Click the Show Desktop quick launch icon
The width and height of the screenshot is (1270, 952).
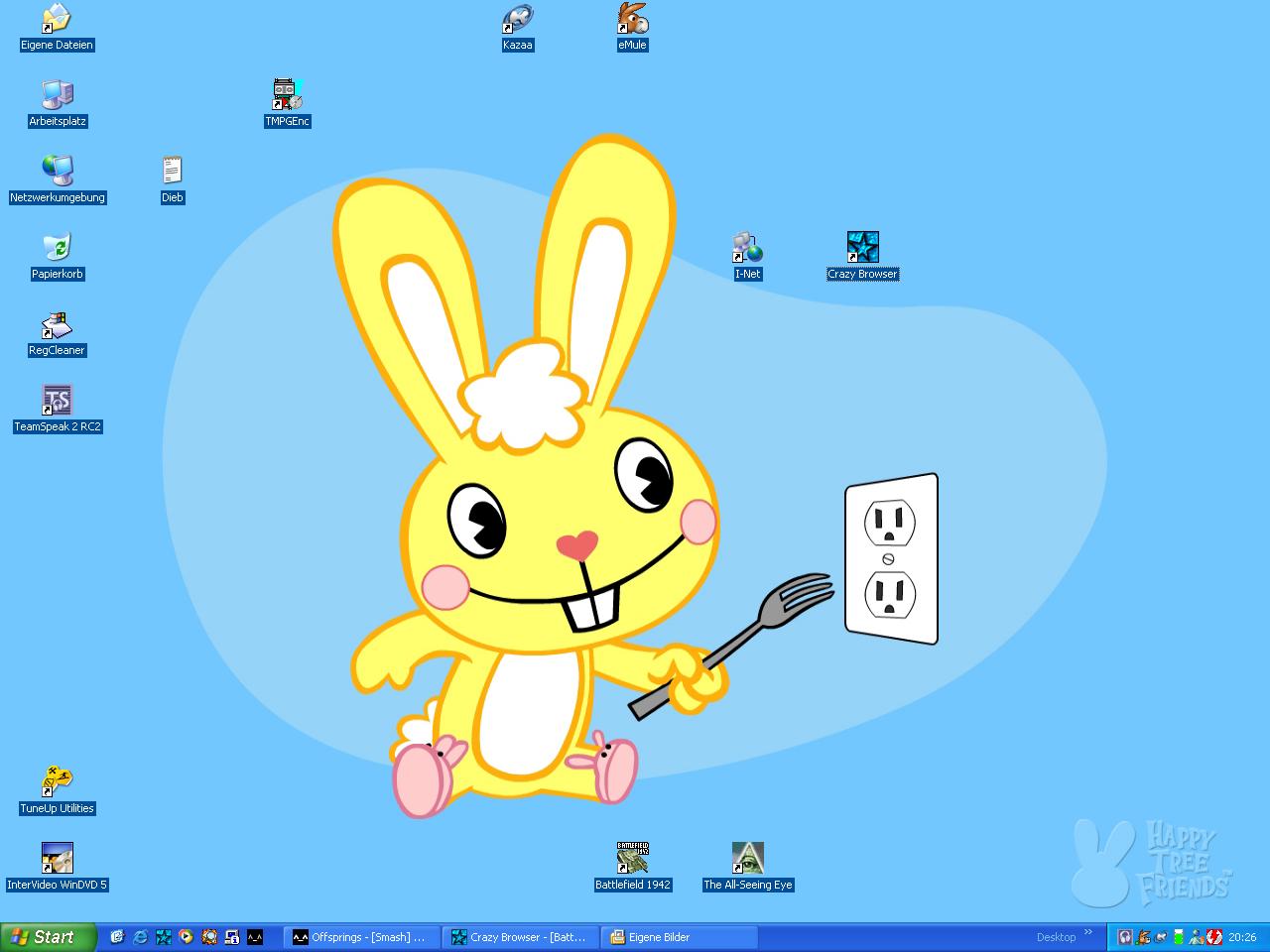click(x=117, y=937)
